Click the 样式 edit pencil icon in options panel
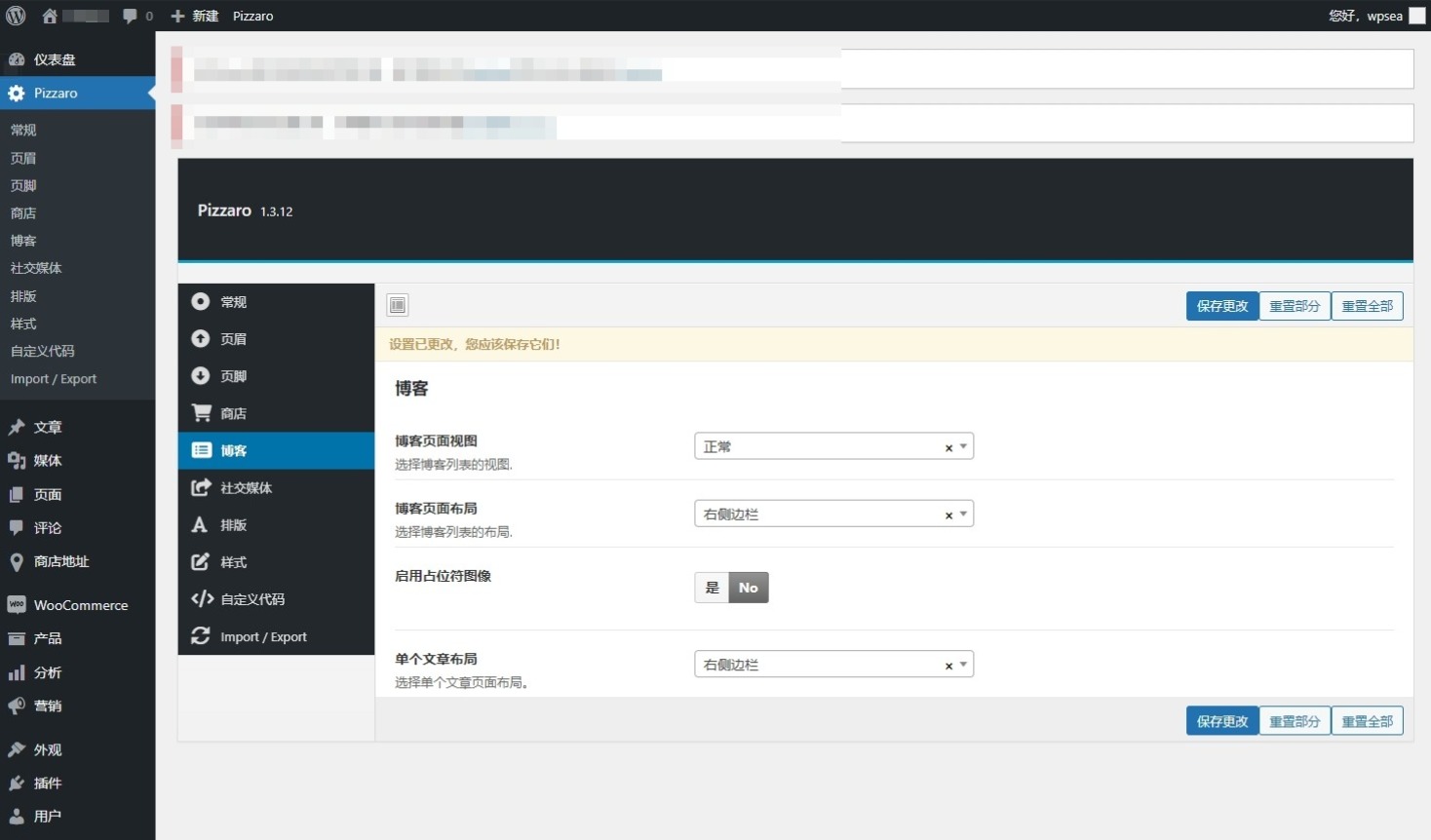 pyautogui.click(x=201, y=561)
